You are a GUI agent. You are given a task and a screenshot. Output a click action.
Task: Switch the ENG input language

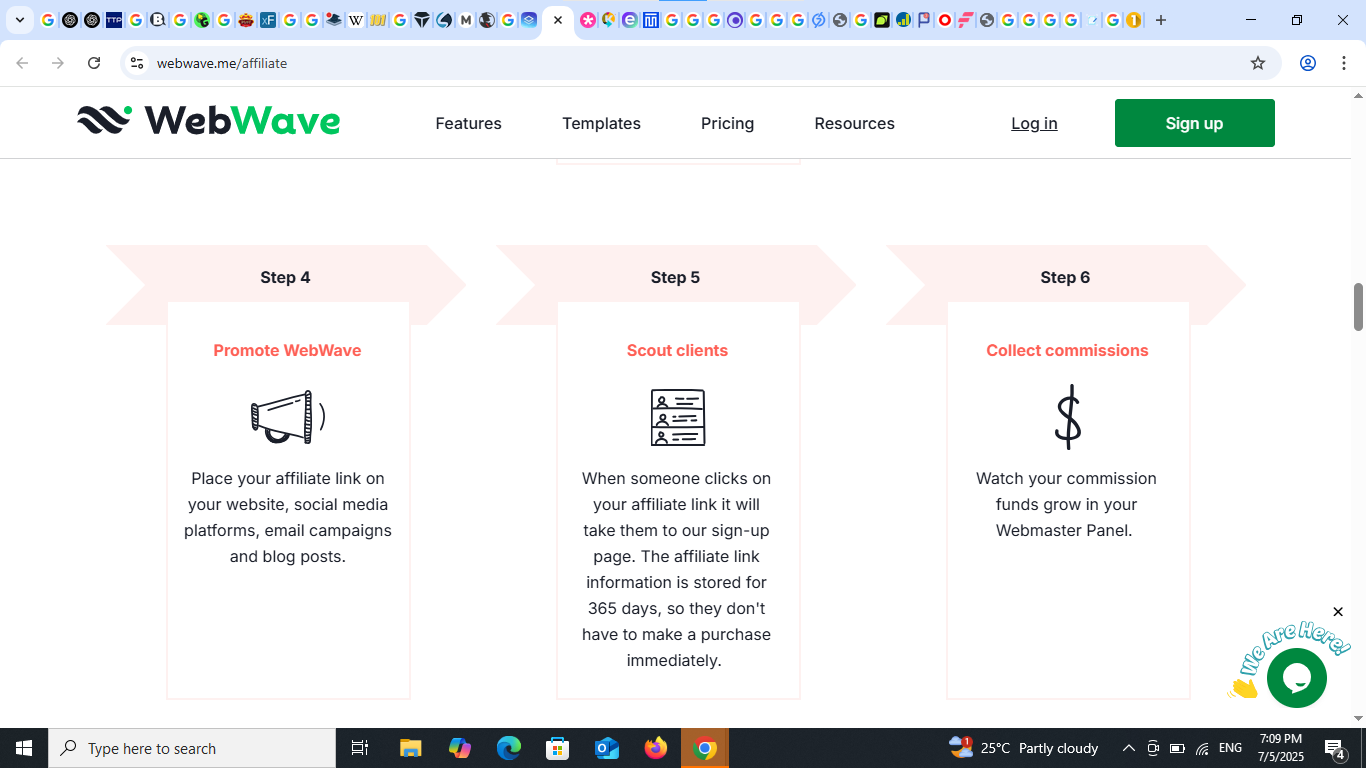click(x=1230, y=748)
